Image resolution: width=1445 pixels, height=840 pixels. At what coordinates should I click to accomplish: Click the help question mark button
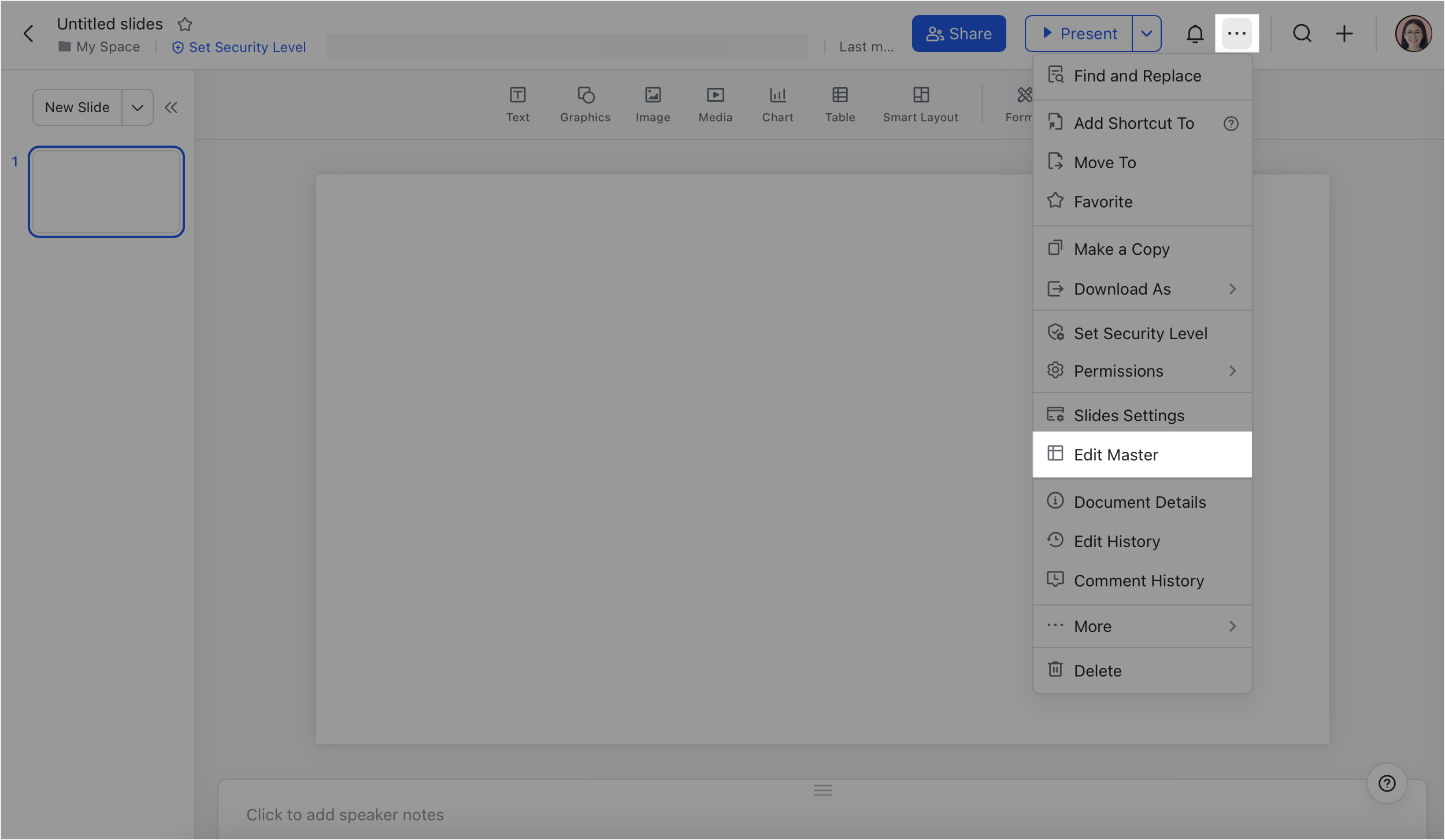pyautogui.click(x=1387, y=783)
